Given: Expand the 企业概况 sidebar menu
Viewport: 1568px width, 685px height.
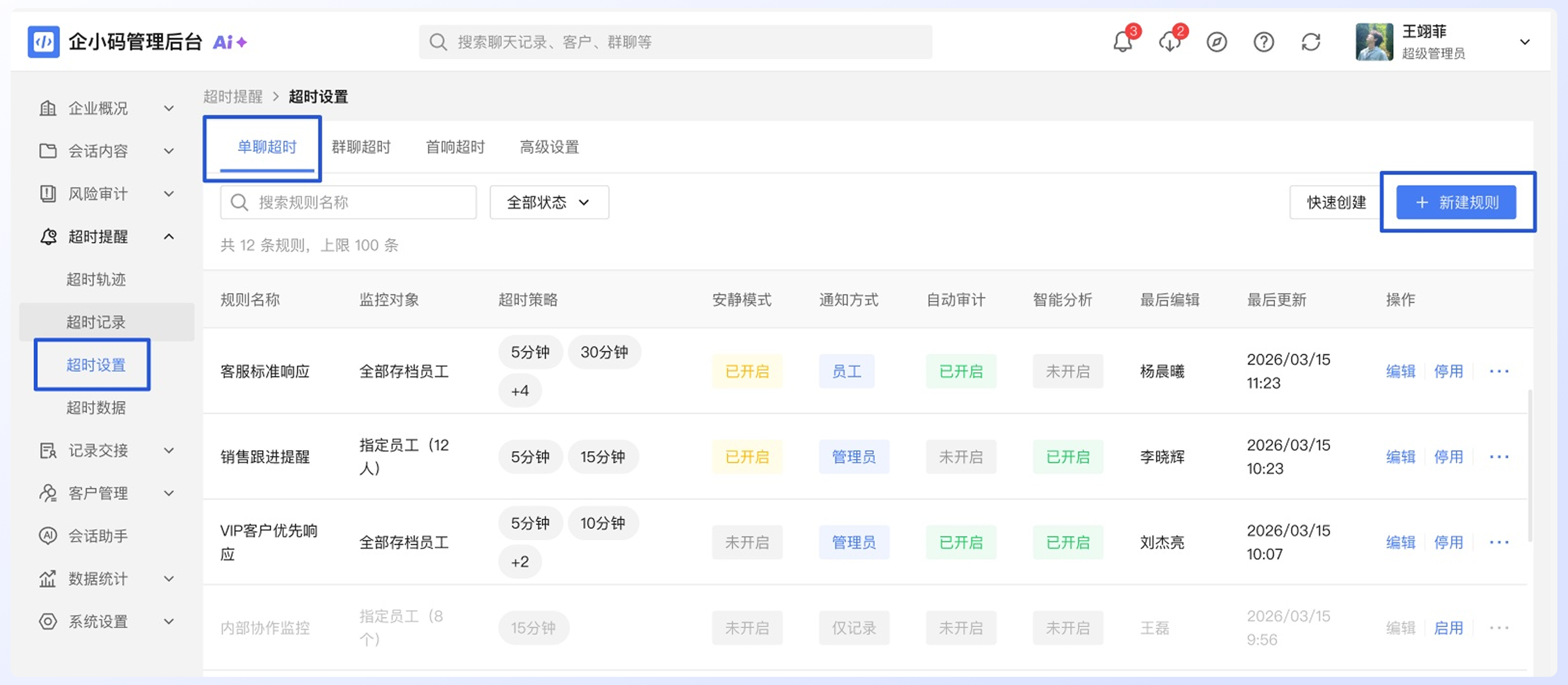Looking at the screenshot, I should (107, 108).
